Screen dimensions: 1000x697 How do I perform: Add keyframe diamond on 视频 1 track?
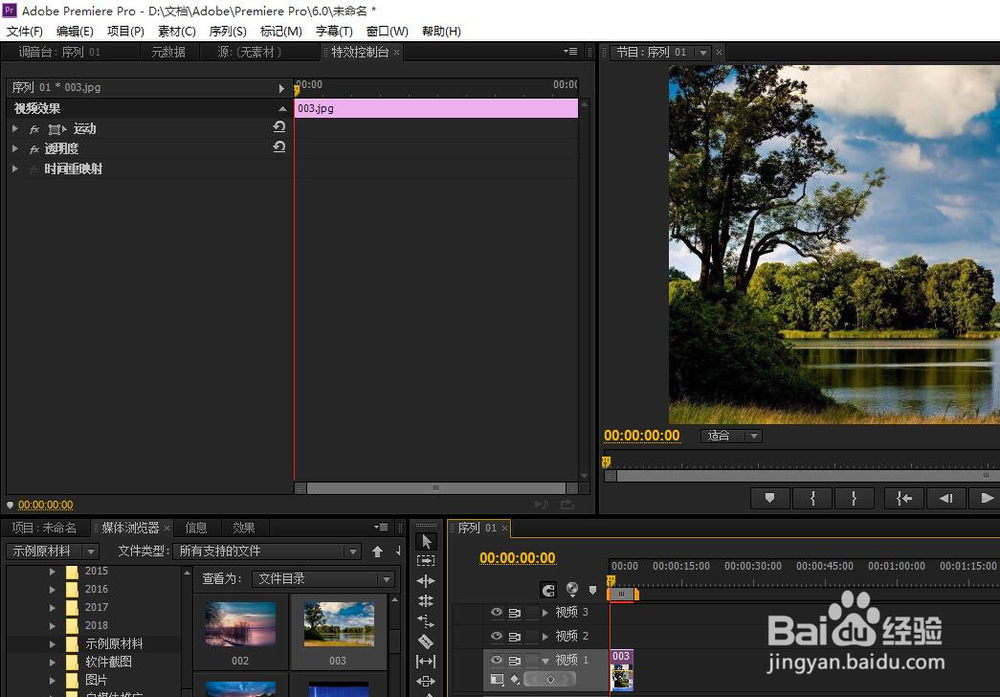tap(550, 680)
